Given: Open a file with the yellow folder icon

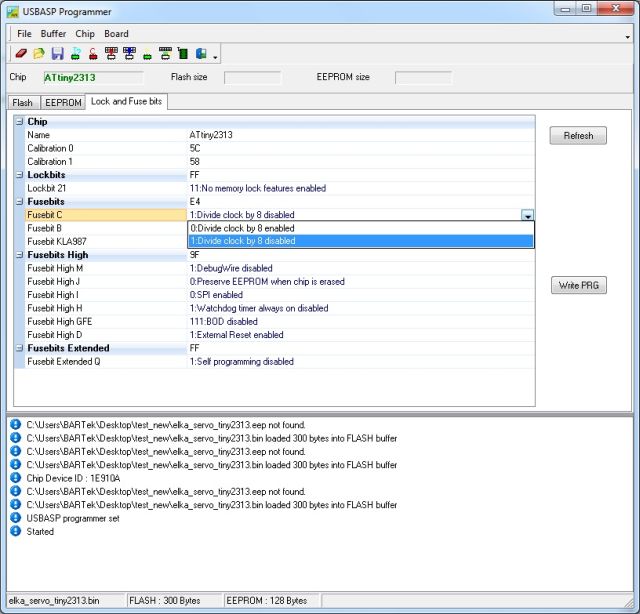Looking at the screenshot, I should 39,54.
